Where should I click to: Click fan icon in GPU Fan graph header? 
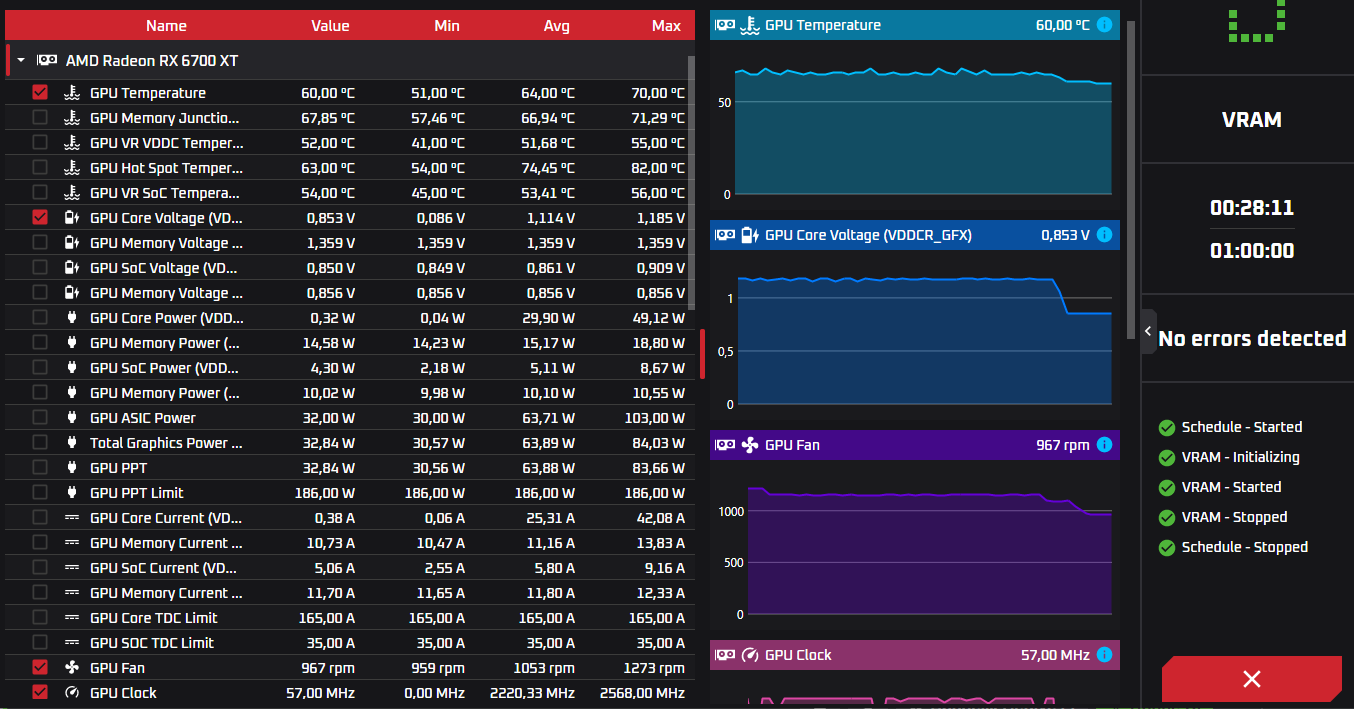coord(750,445)
